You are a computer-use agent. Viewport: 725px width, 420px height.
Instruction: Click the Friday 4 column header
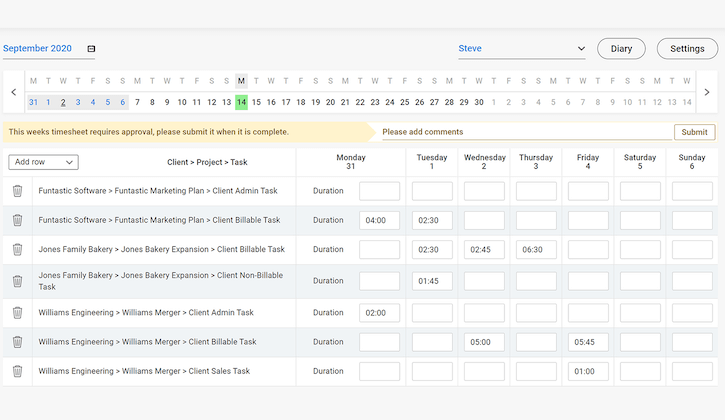588,162
